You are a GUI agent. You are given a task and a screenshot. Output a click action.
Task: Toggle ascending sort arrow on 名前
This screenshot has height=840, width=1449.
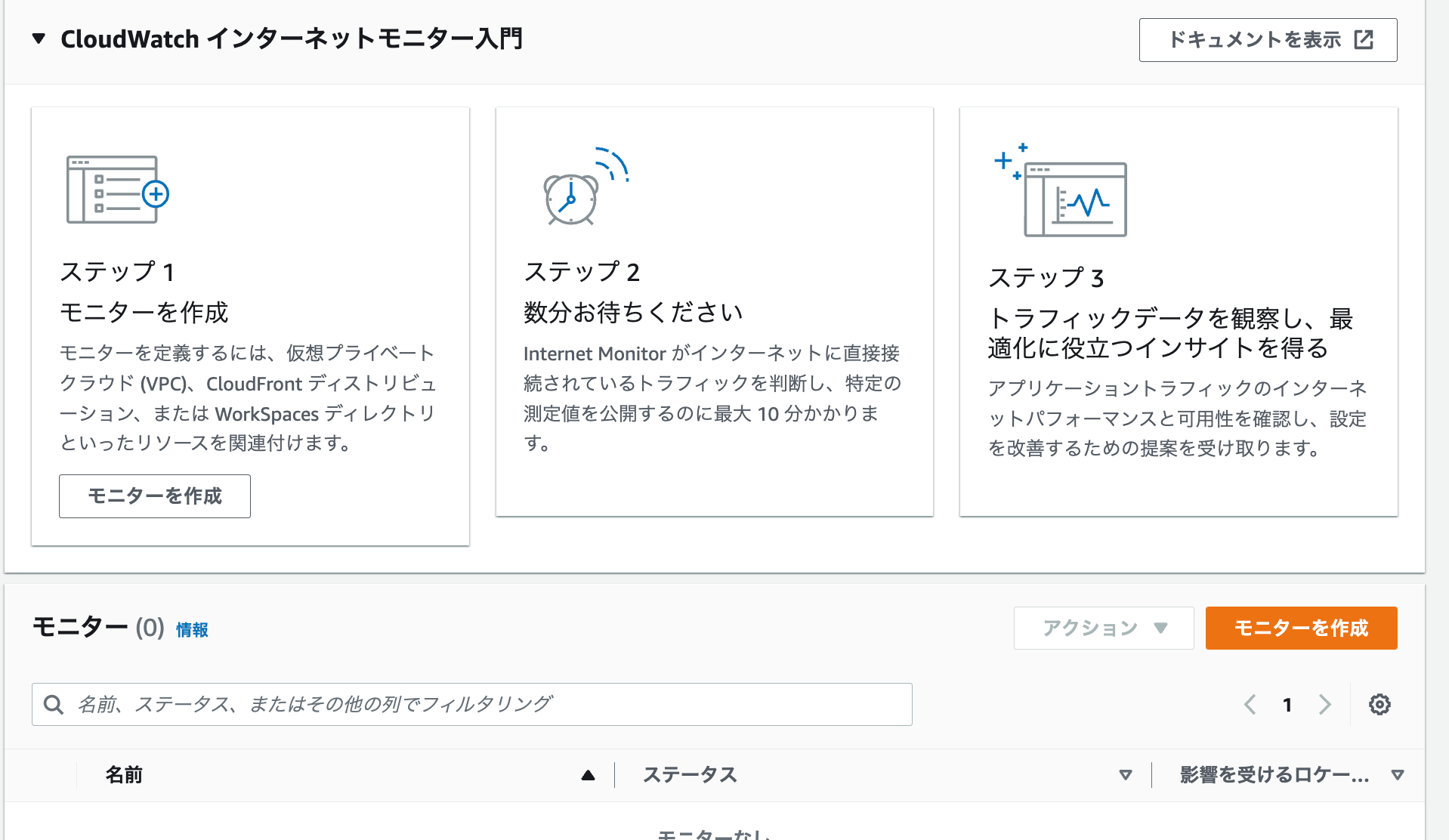(x=588, y=775)
